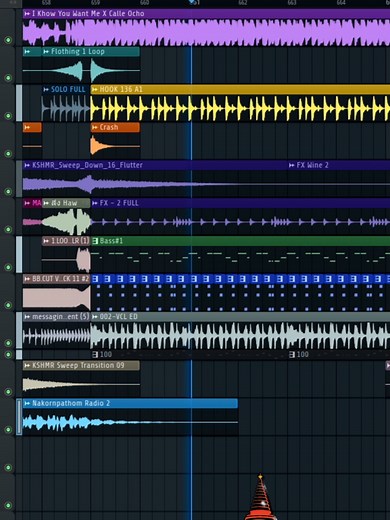Open KSHMR Sweep Transition 09 clip menu arrow
Image resolution: width=390 pixels, height=520 pixels.
coord(27,366)
